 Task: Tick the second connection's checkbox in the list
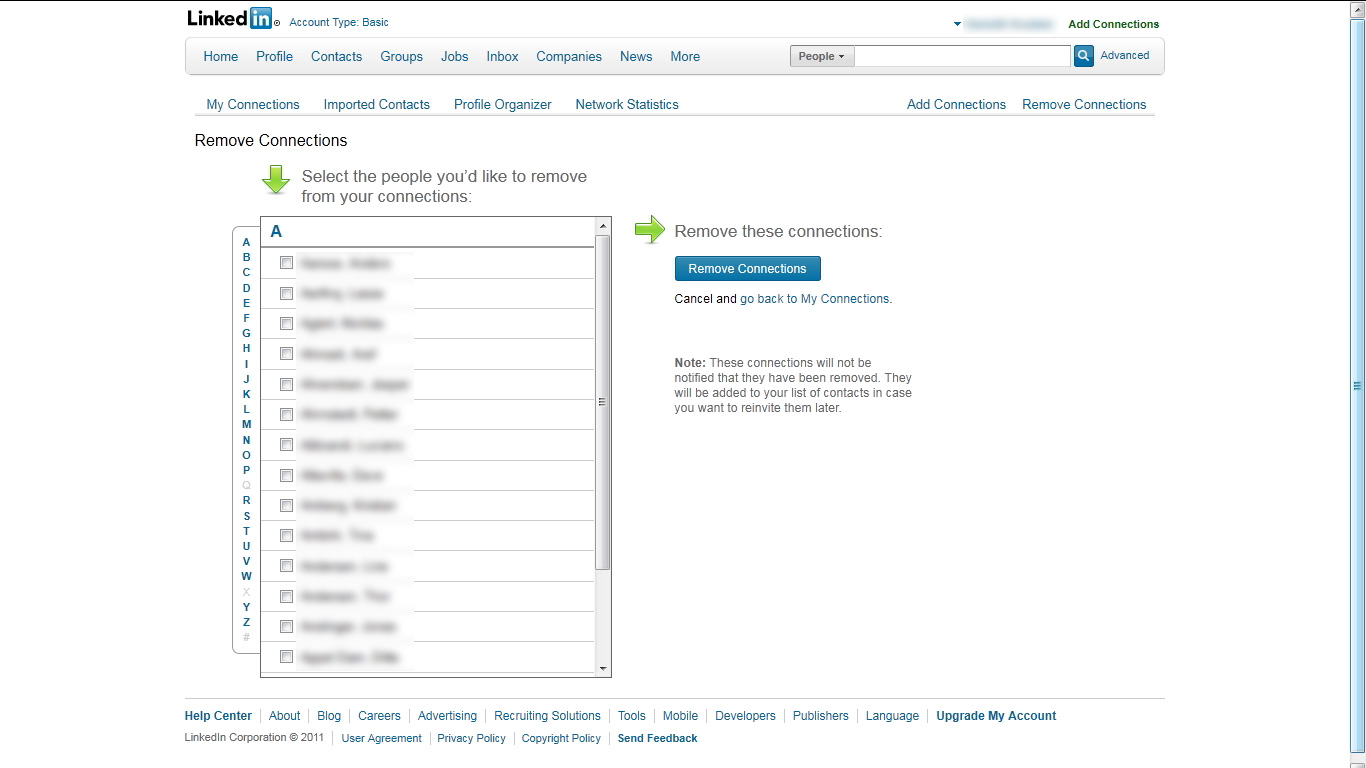(x=287, y=293)
